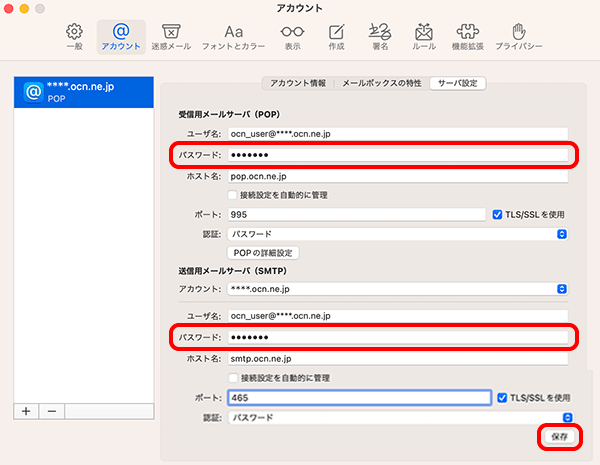Open Signatures (署名) preferences
The image size is (600, 465).
pos(380,37)
